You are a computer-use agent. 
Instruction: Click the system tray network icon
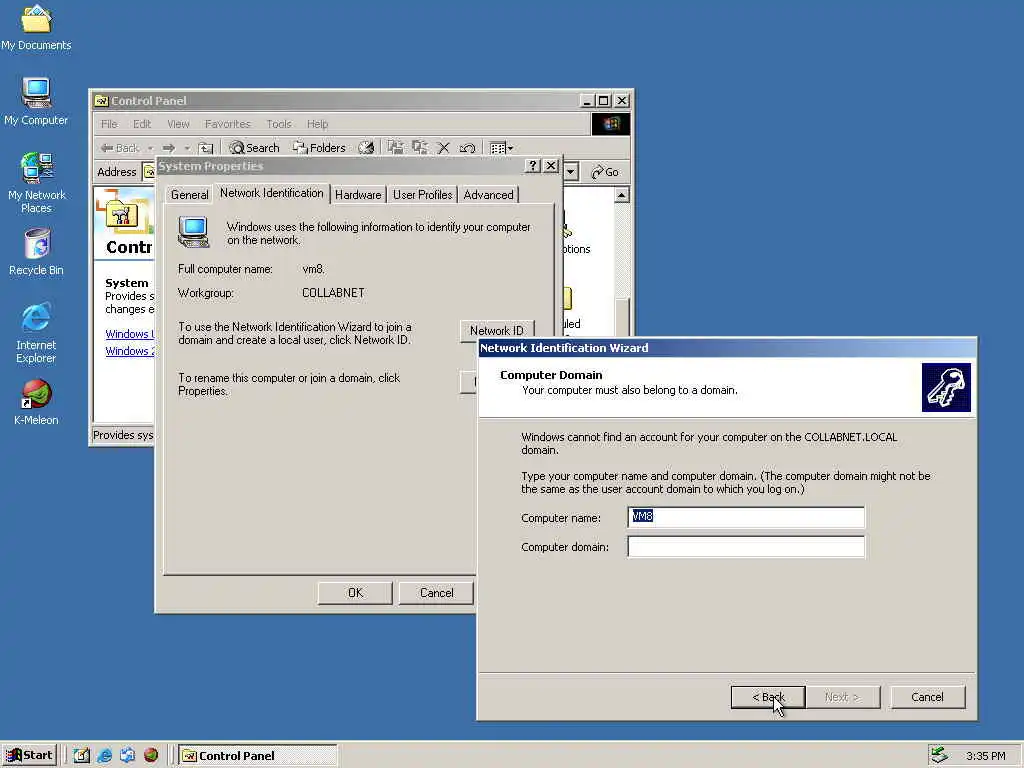[939, 755]
